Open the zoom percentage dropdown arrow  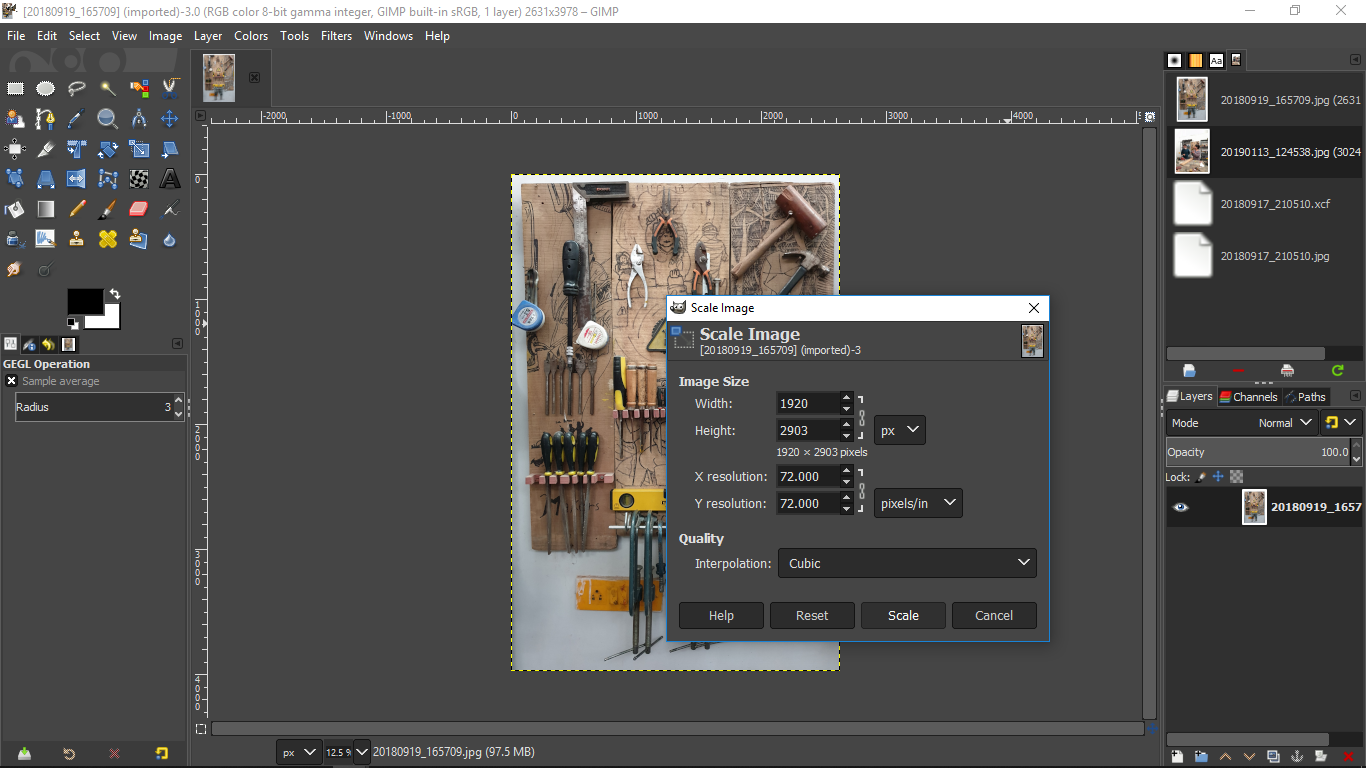click(361, 751)
